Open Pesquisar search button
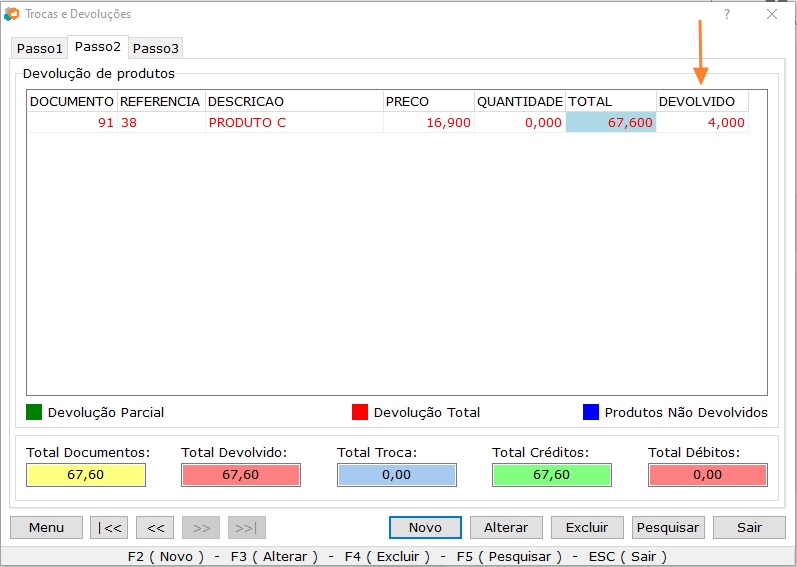This screenshot has width=797, height=567. (x=668, y=527)
